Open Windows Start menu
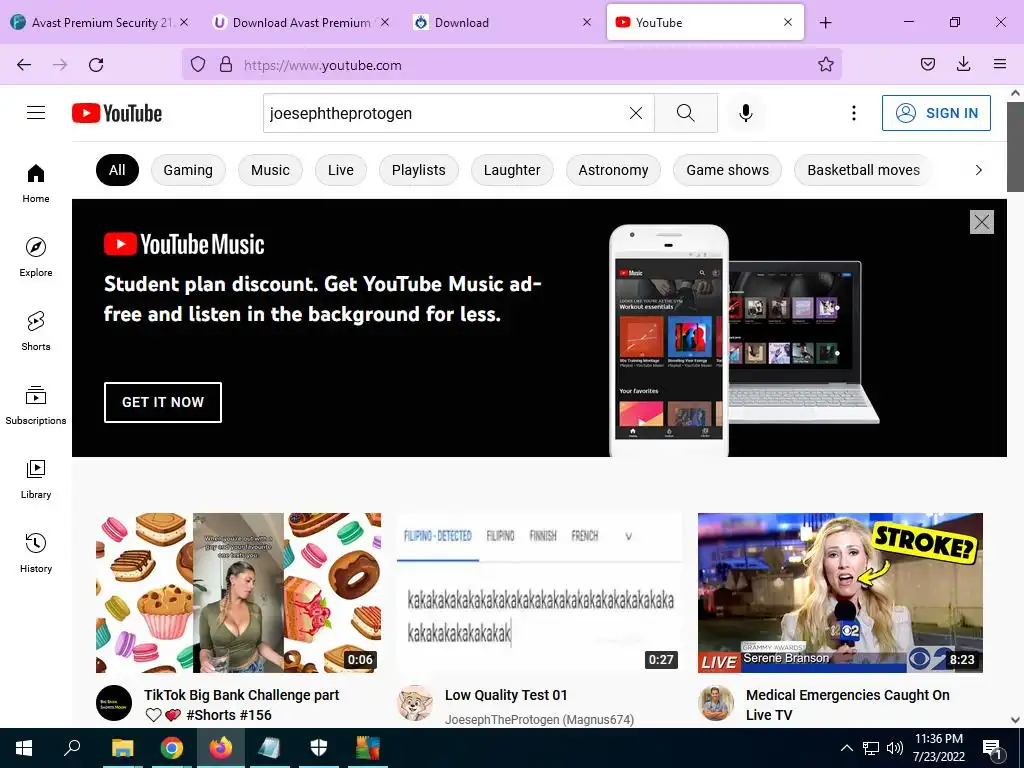 pos(24,748)
